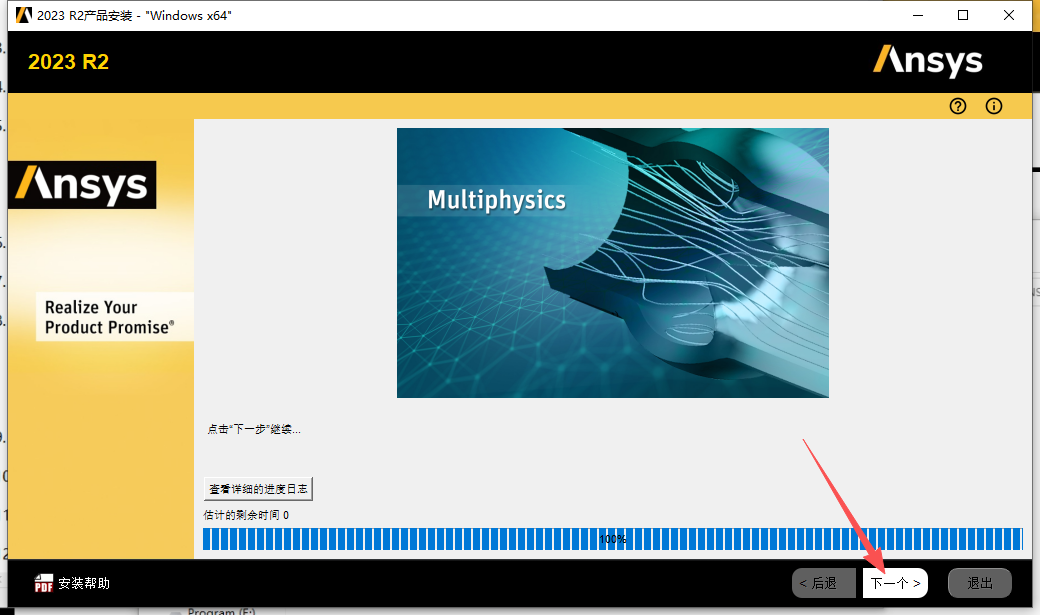This screenshot has width=1040, height=615.
Task: Click the 退出 exit button
Action: [x=979, y=582]
